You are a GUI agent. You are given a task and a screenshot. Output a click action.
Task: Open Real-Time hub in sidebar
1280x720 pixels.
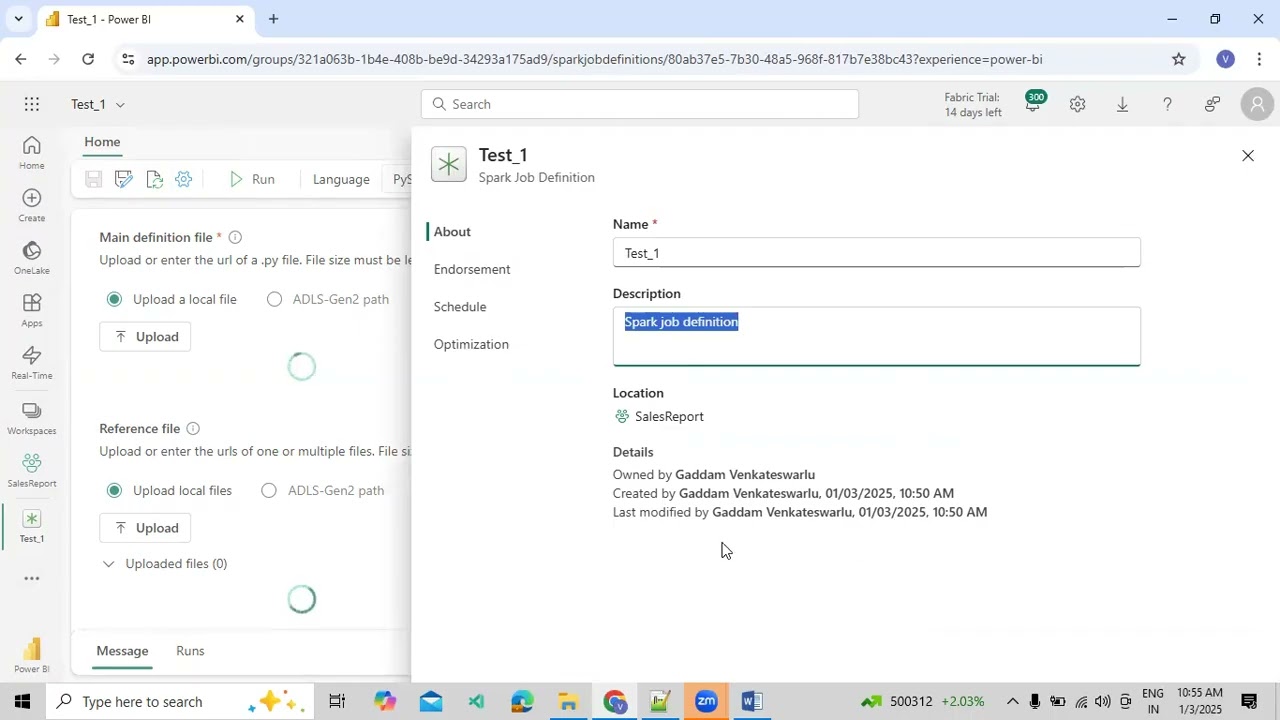pyautogui.click(x=32, y=363)
